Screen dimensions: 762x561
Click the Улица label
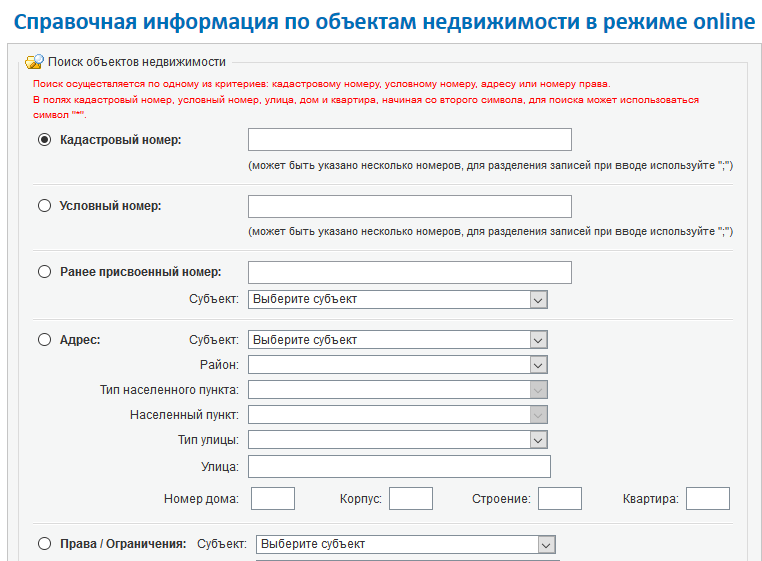pos(220,467)
